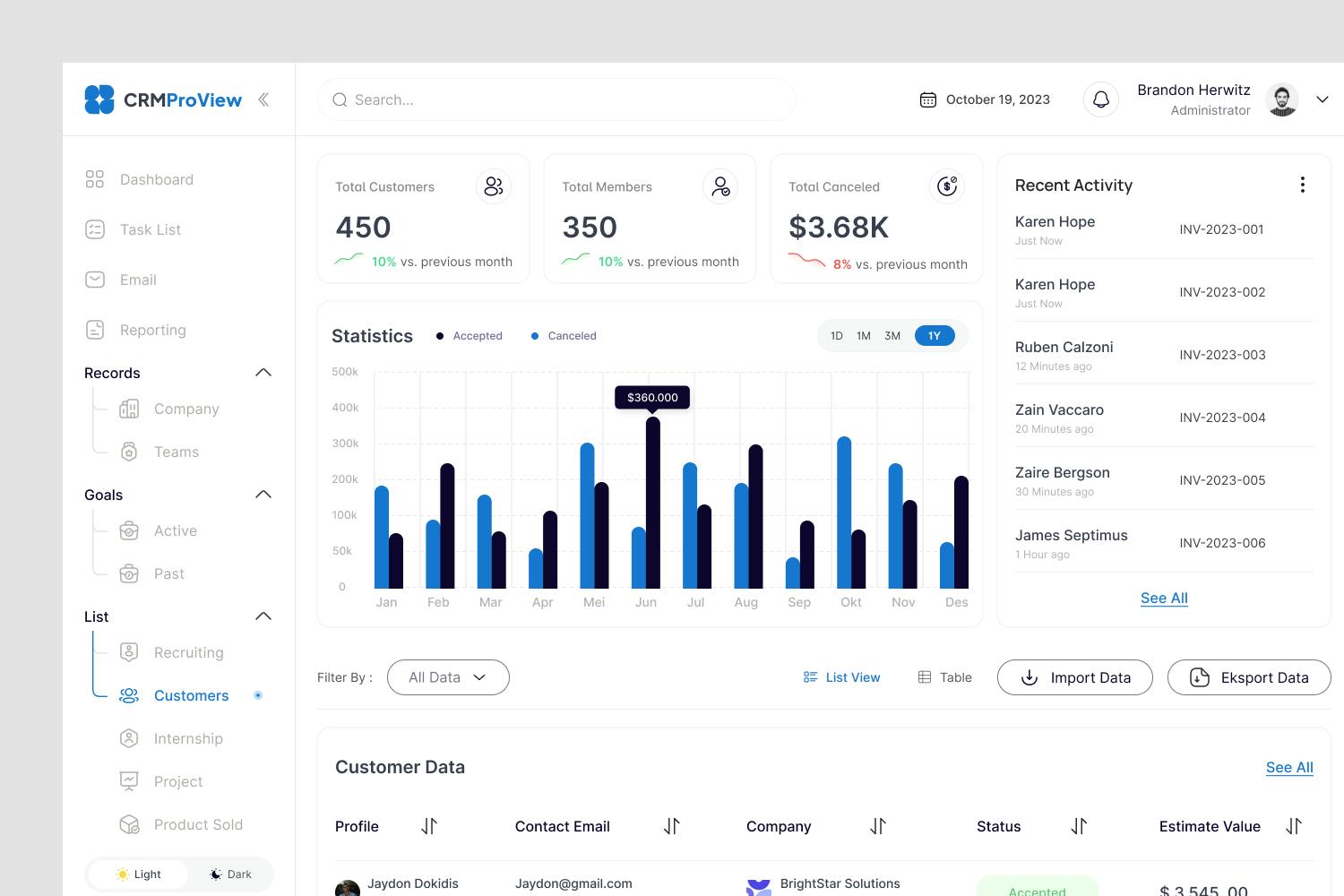The width and height of the screenshot is (1344, 896).
Task: Set statistics range to 1Y
Action: (x=935, y=336)
